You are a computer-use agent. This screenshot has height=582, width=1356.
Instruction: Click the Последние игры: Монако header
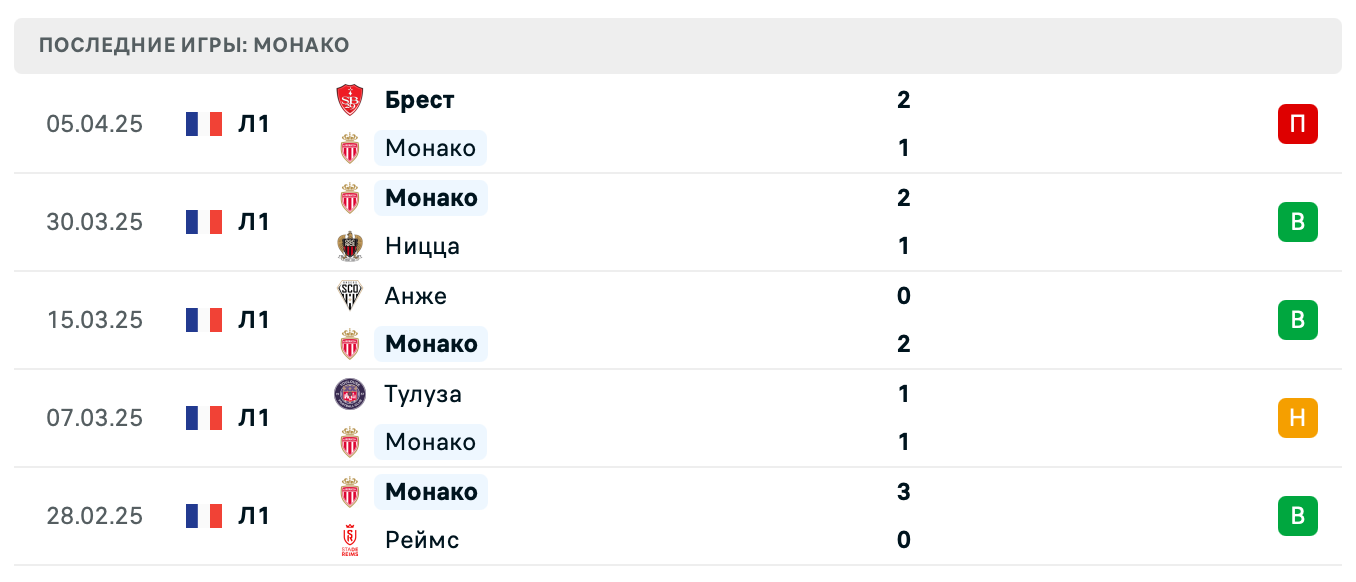point(194,46)
